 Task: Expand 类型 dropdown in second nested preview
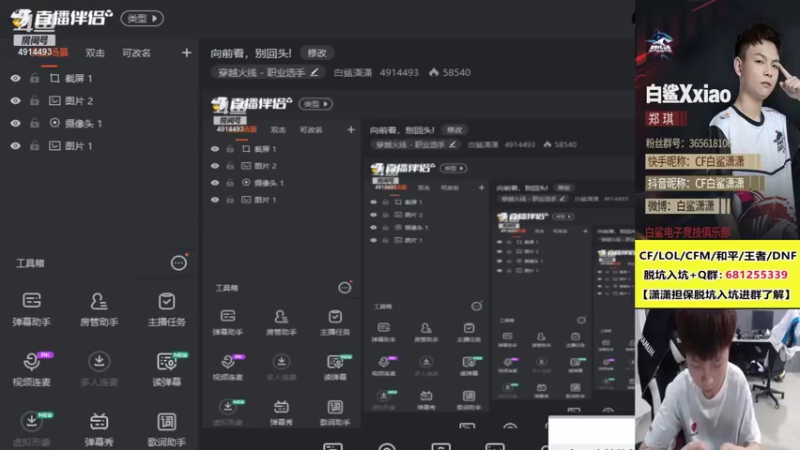coord(454,168)
